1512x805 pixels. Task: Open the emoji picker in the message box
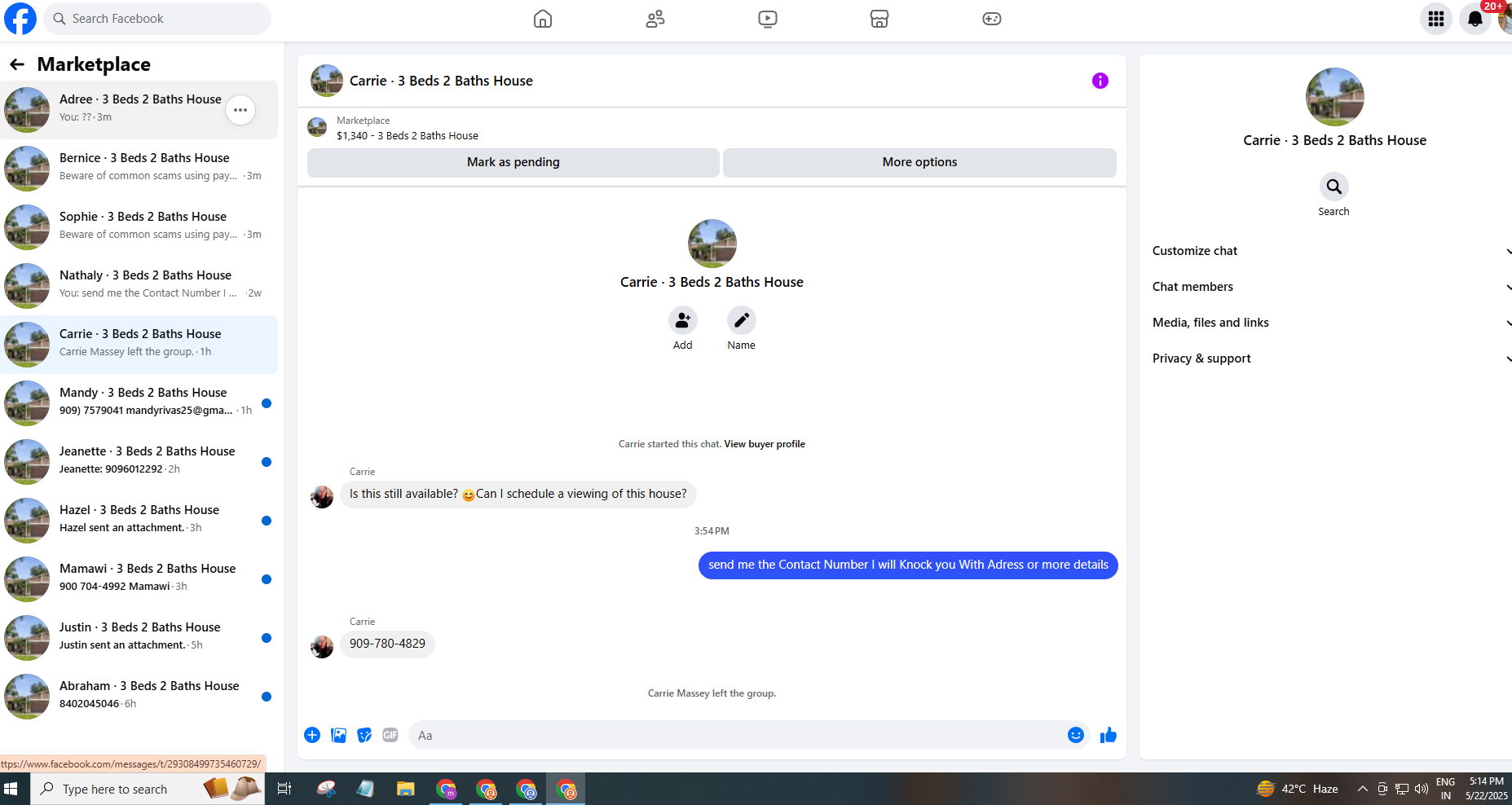pos(1076,735)
